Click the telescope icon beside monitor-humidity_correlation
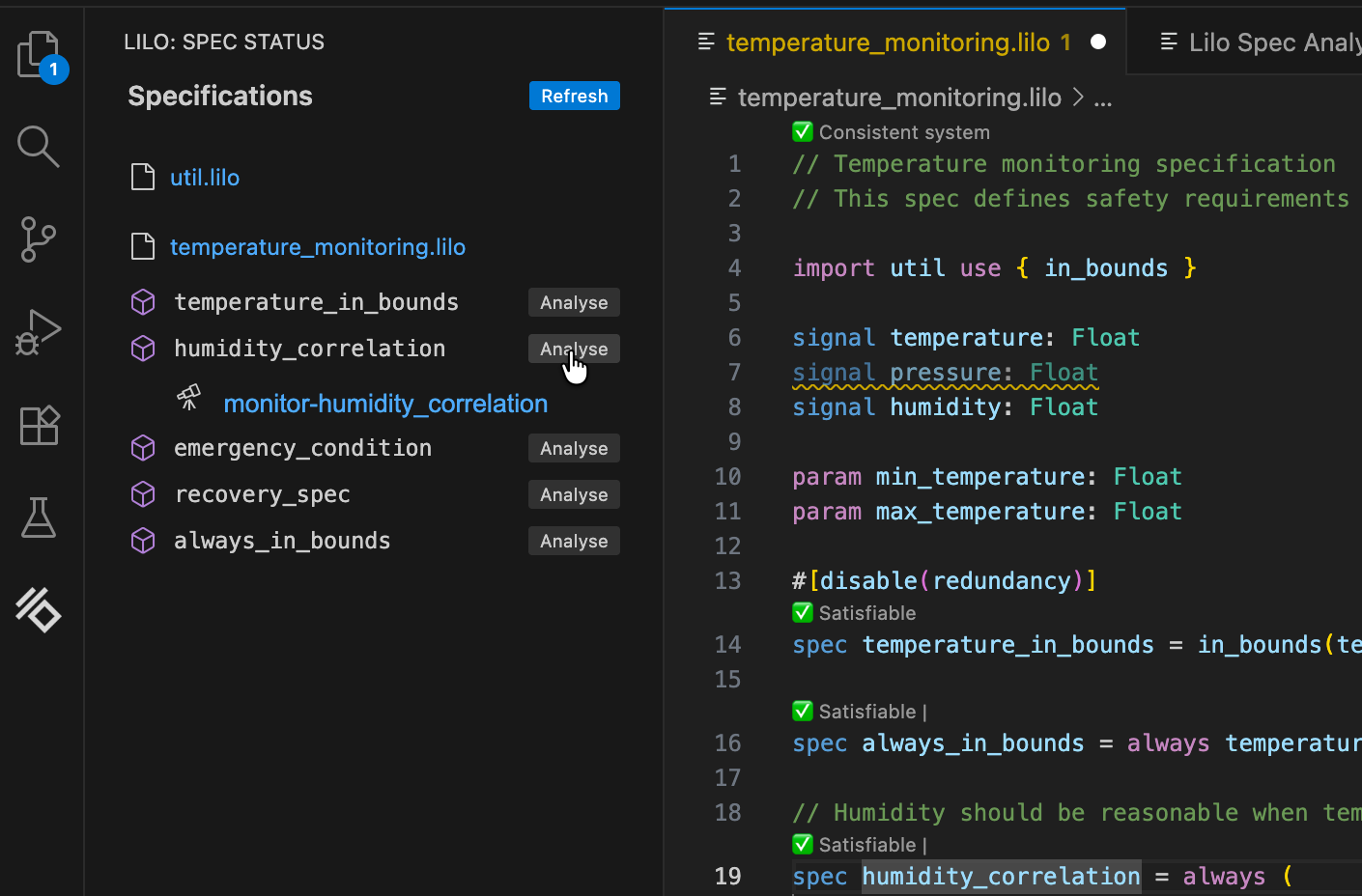Image resolution: width=1362 pixels, height=896 pixels. click(x=189, y=398)
